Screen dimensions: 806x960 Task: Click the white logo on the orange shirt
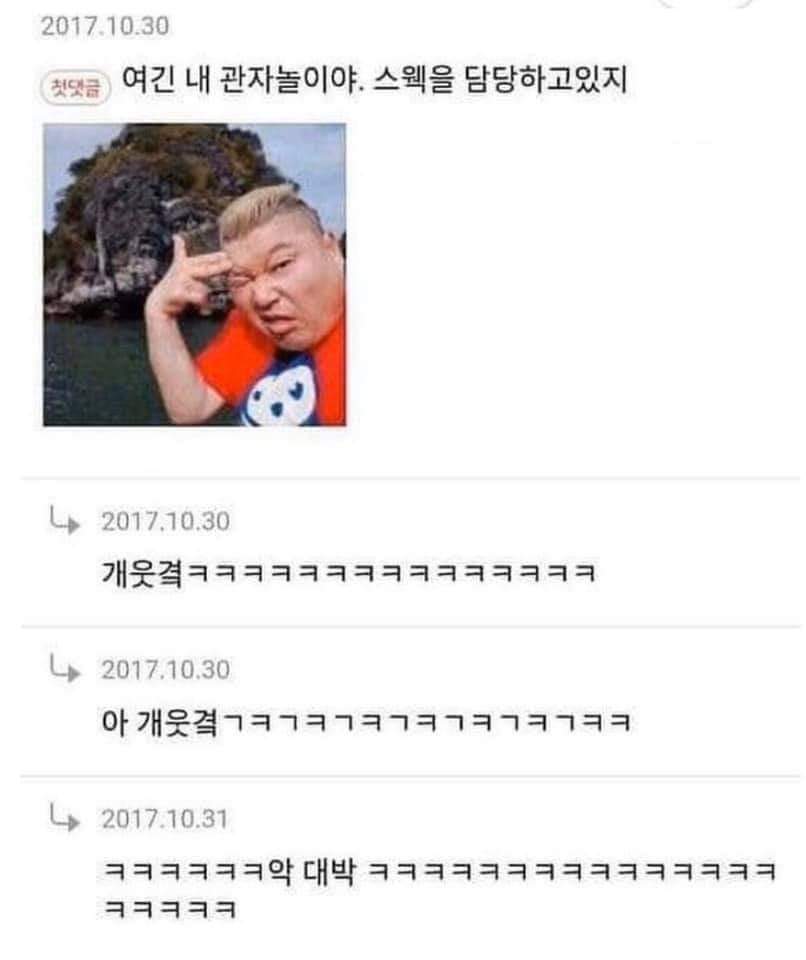[x=279, y=392]
